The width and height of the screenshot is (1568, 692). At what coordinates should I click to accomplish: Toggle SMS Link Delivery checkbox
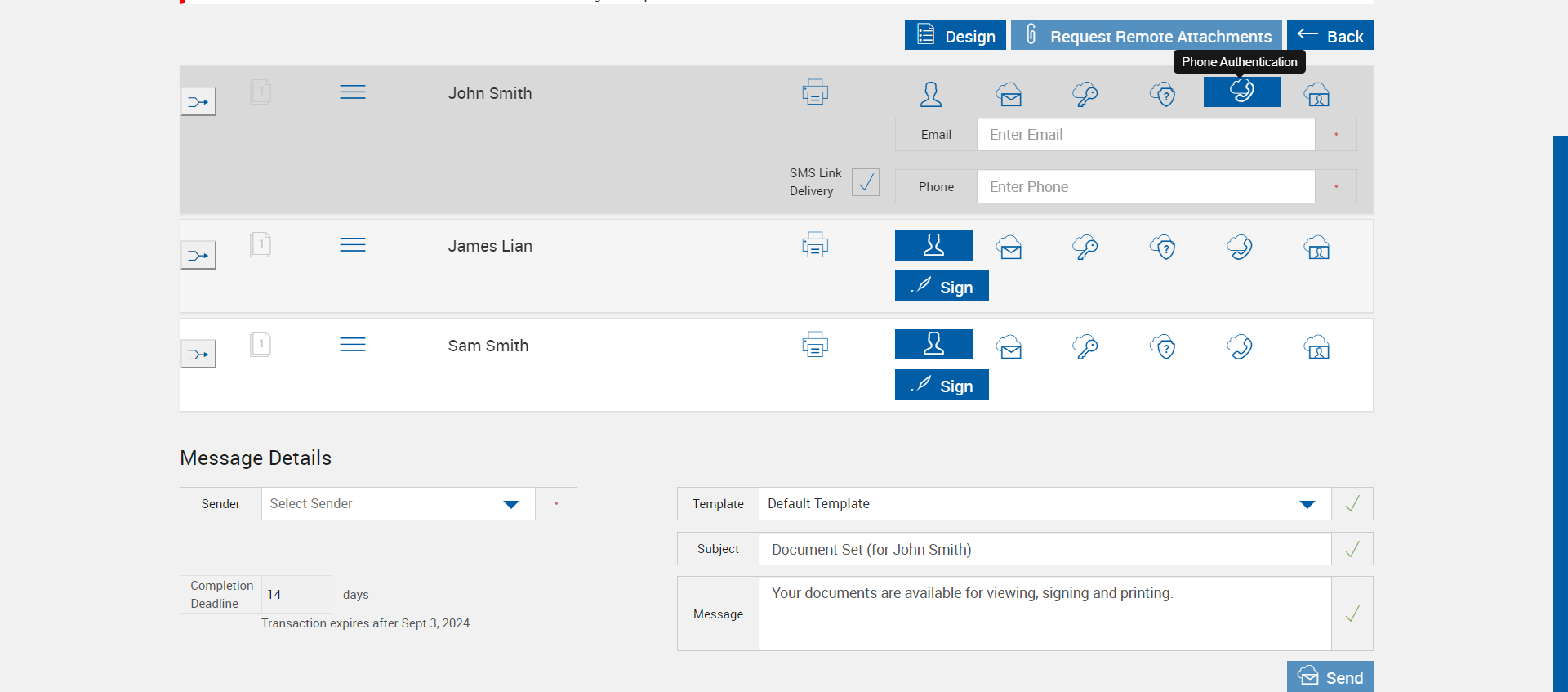pos(865,182)
